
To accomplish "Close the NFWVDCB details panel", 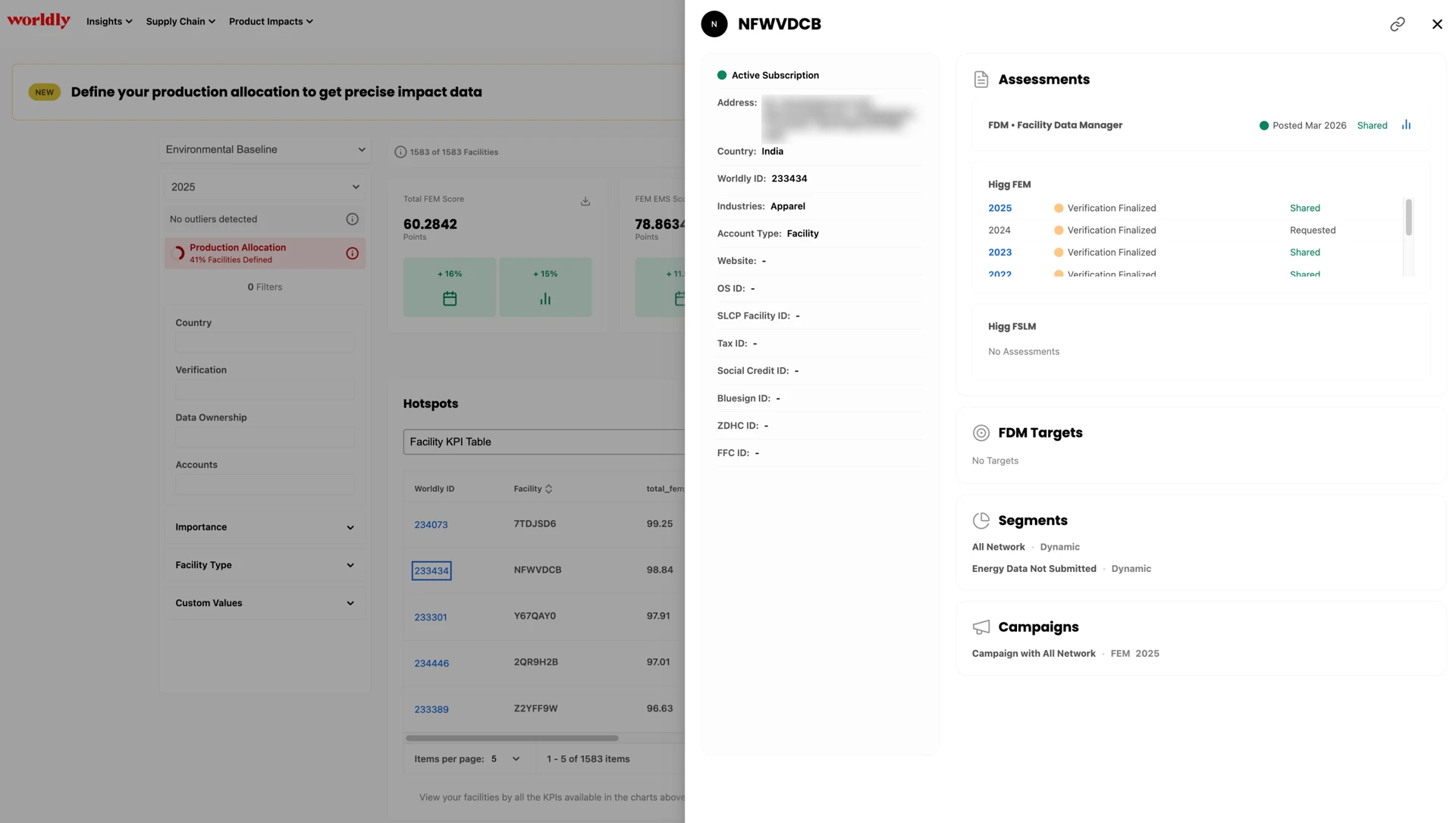I will click(x=1437, y=24).
